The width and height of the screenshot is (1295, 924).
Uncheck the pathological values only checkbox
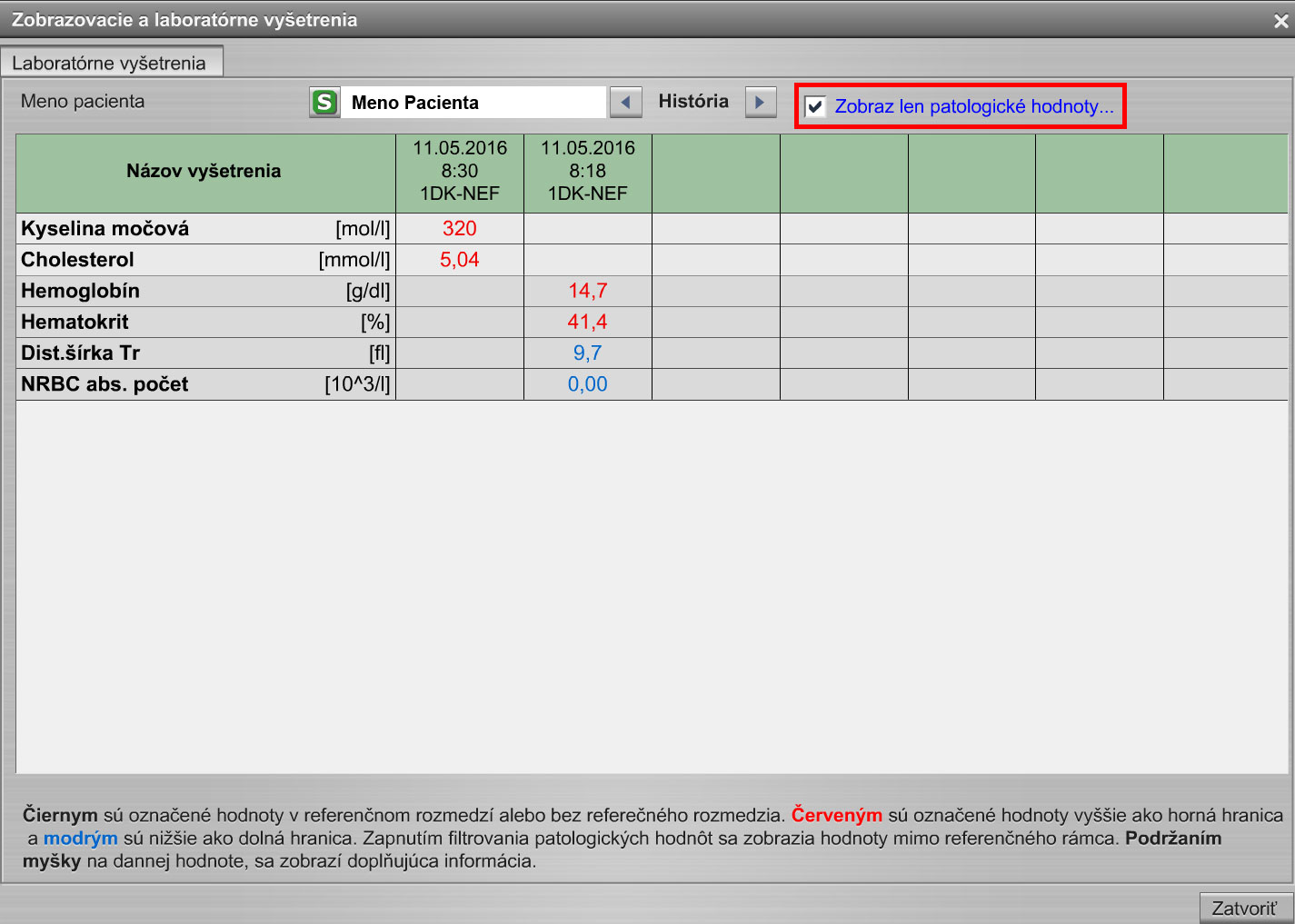coord(816,106)
